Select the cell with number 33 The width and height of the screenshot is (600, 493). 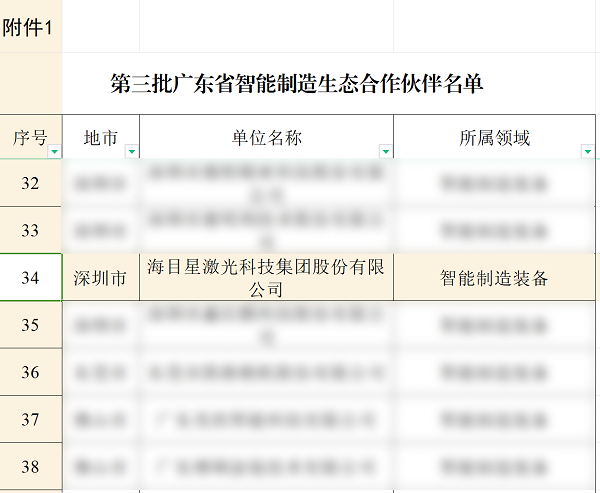pos(31,230)
